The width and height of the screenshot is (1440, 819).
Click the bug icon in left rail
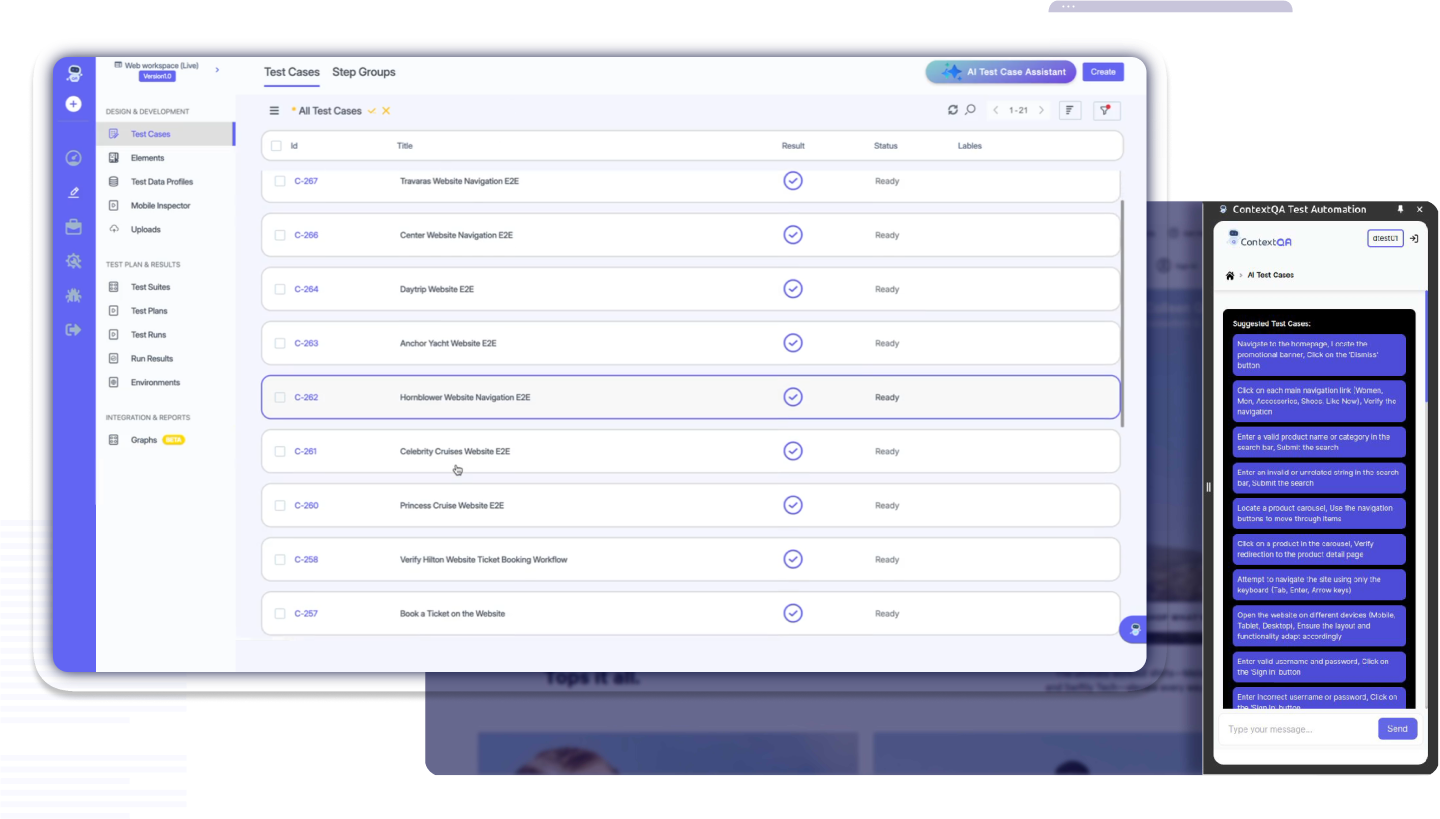coord(74,295)
